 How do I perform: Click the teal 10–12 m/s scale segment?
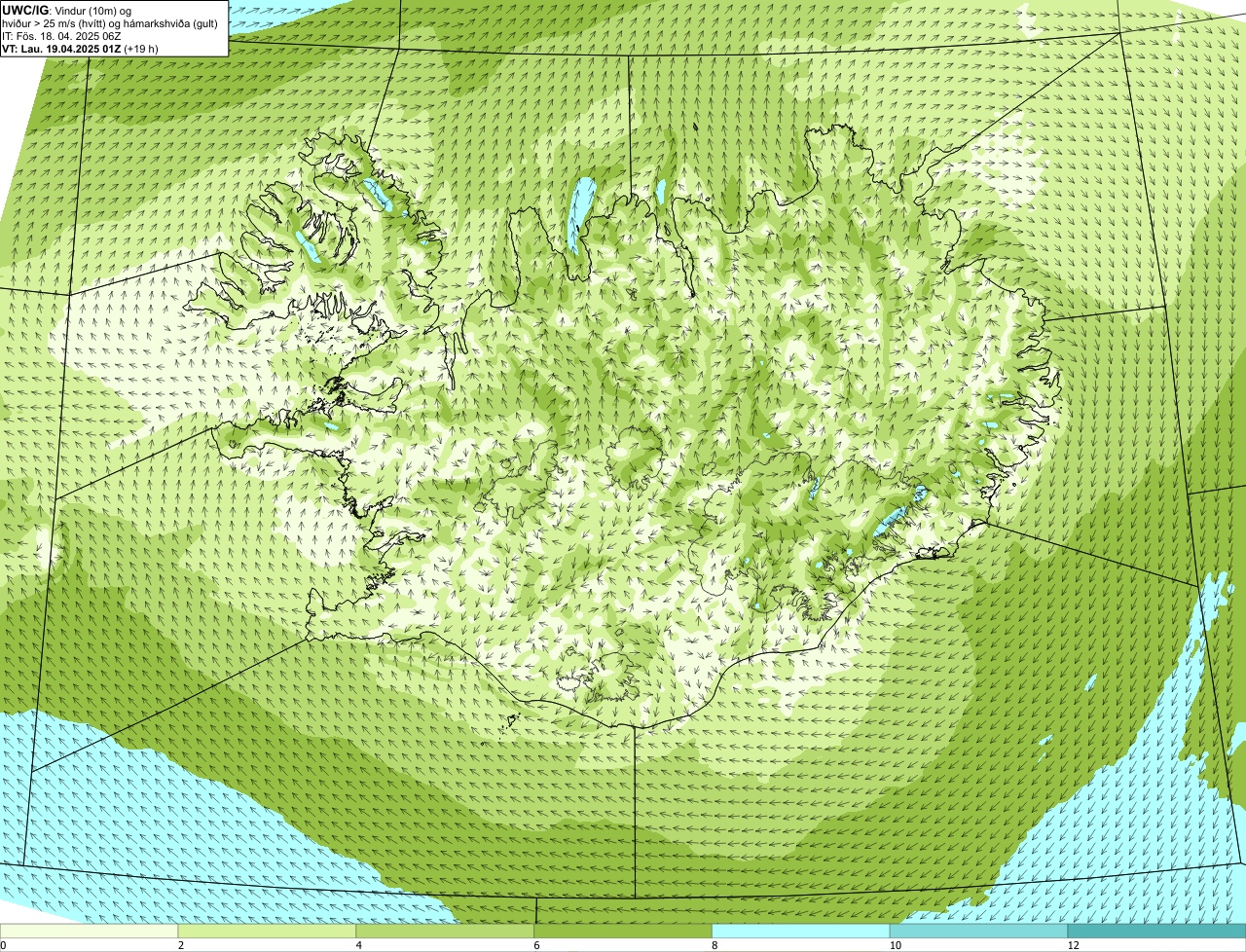[x=980, y=932]
